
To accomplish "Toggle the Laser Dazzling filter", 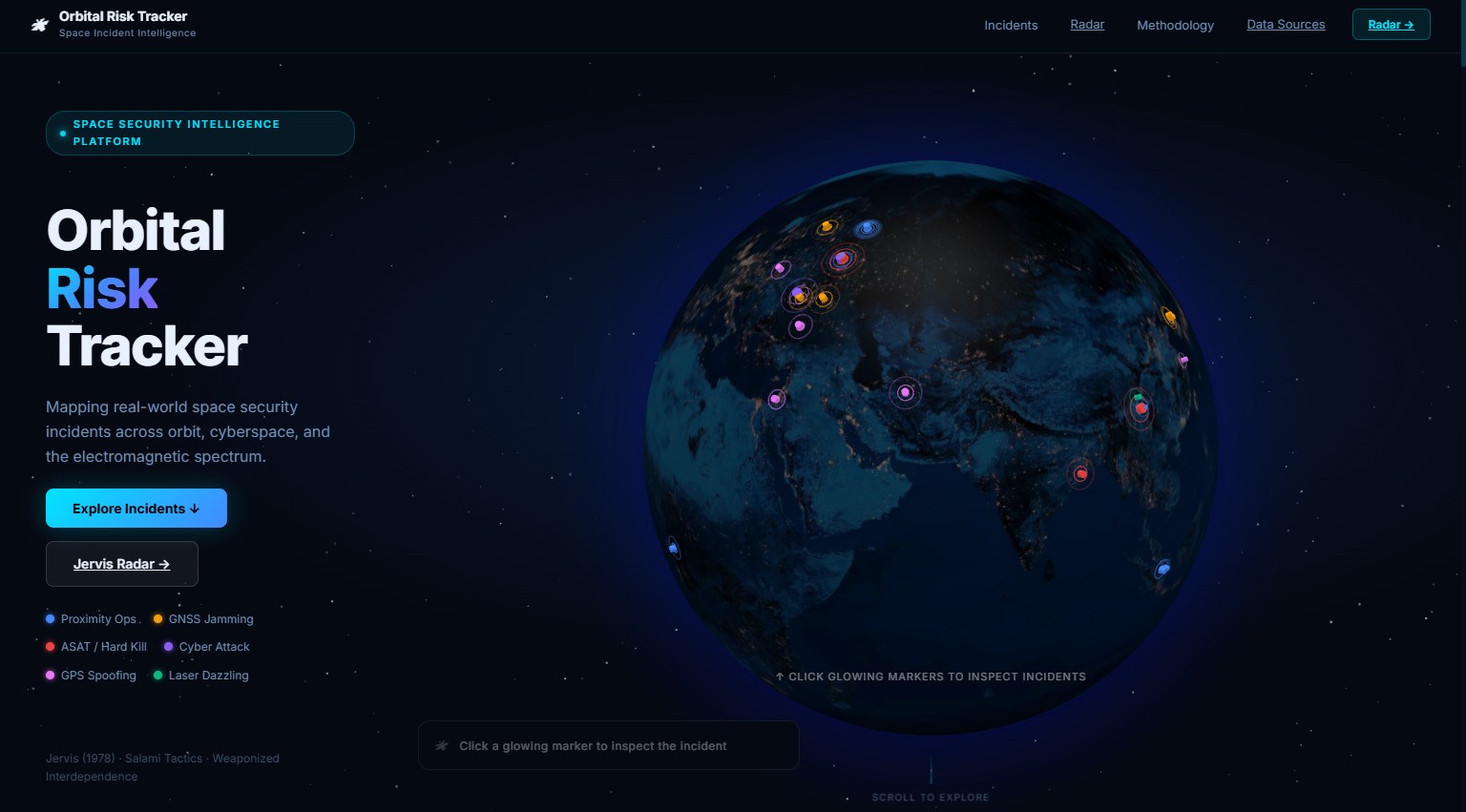I will (200, 675).
